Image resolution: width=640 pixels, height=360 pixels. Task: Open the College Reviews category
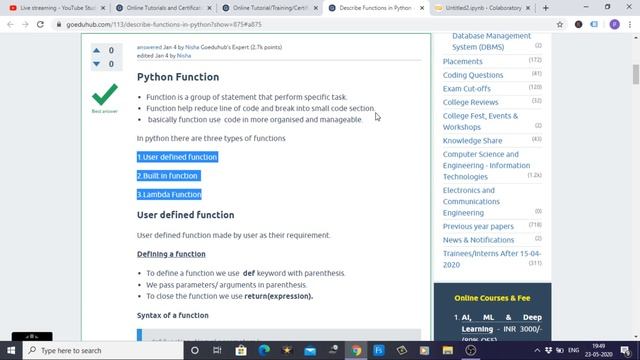coord(470,102)
